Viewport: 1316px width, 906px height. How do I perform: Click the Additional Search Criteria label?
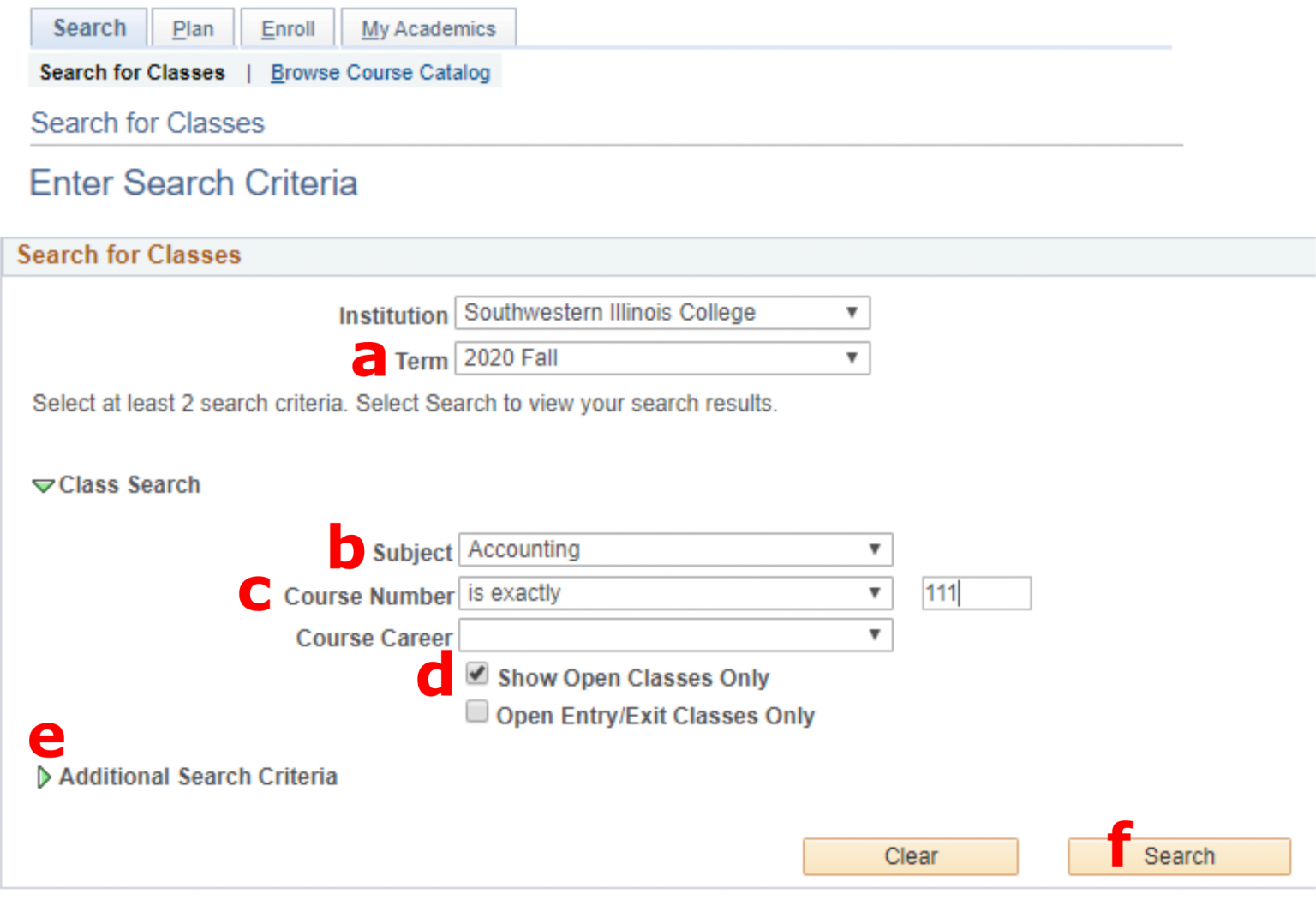[x=198, y=777]
